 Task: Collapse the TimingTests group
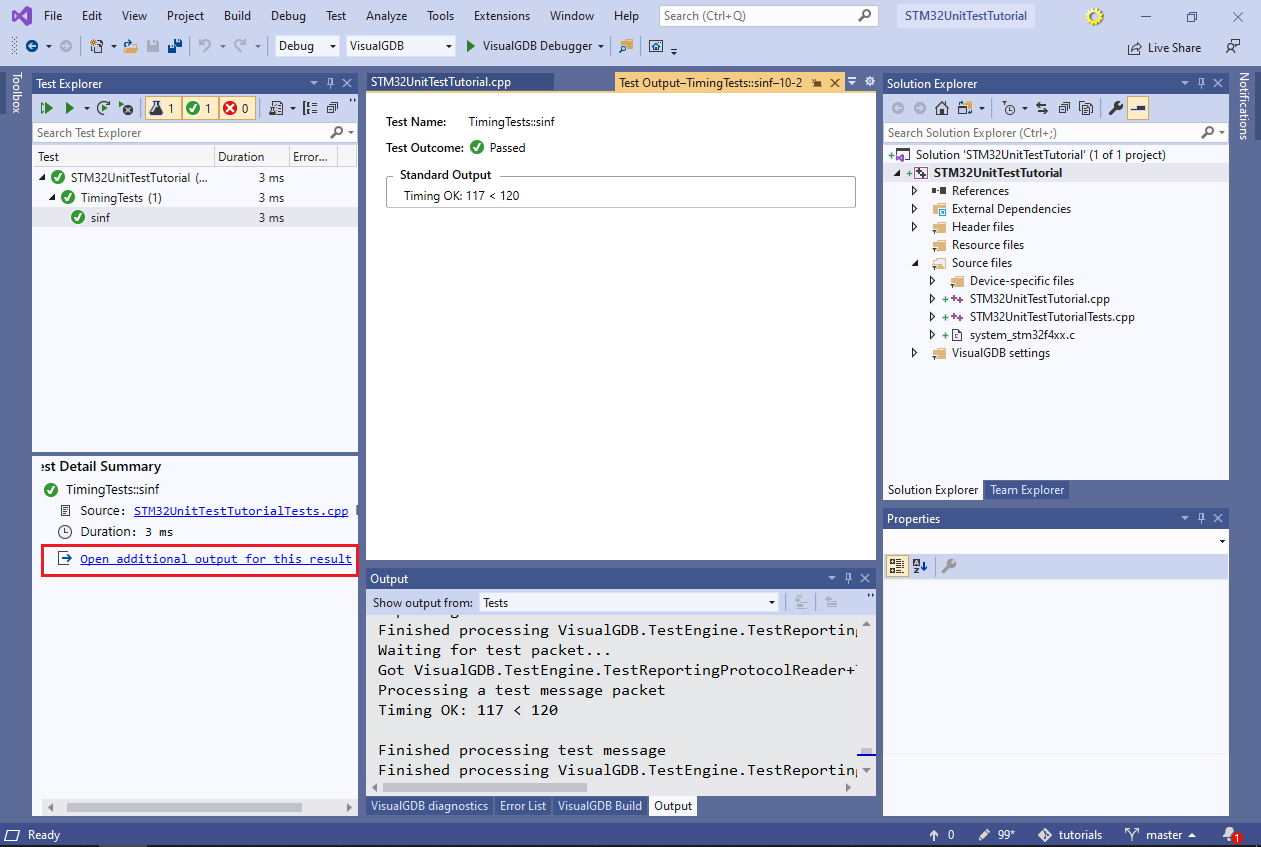point(53,197)
